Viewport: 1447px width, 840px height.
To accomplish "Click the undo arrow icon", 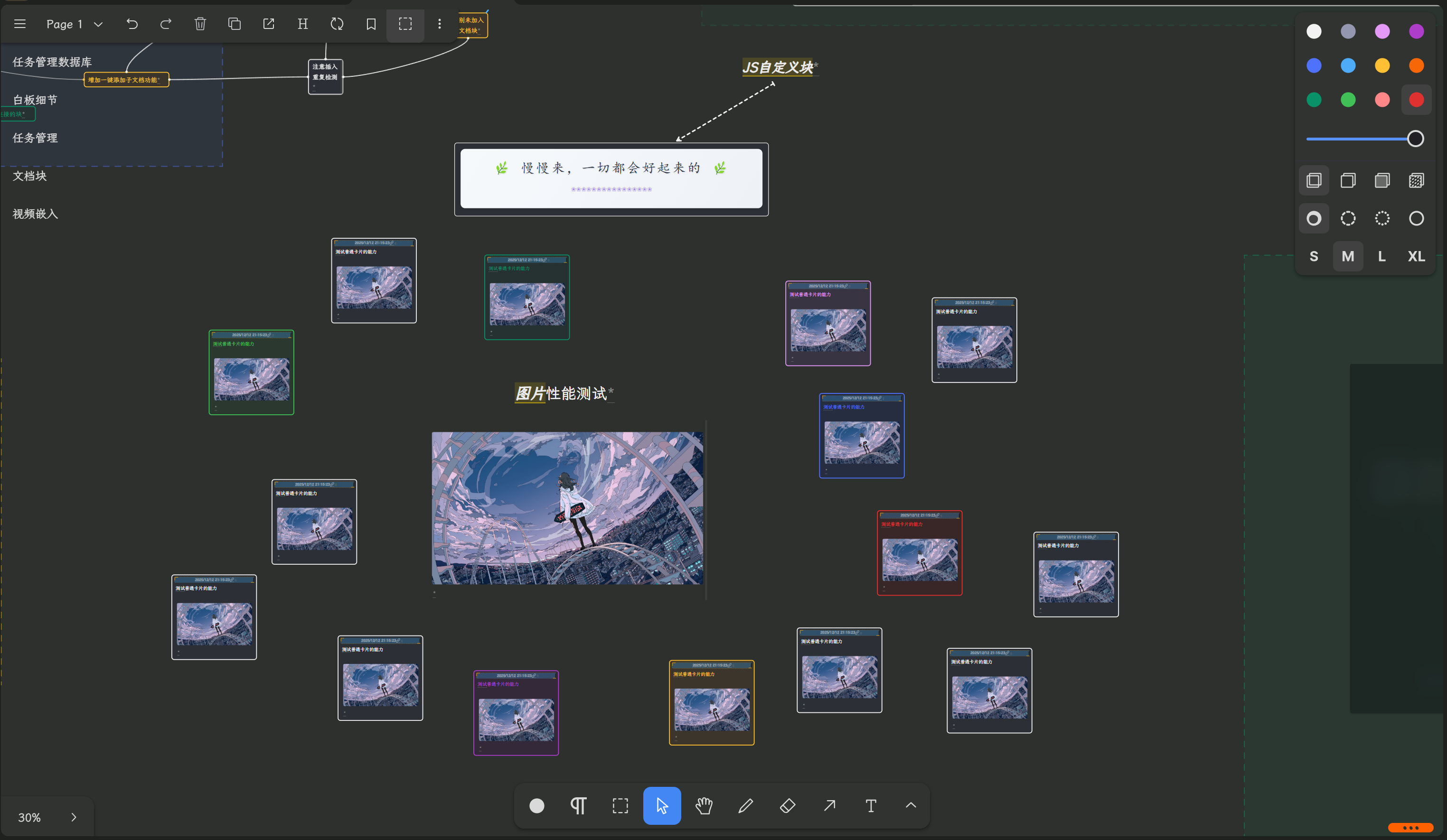I will [x=132, y=24].
